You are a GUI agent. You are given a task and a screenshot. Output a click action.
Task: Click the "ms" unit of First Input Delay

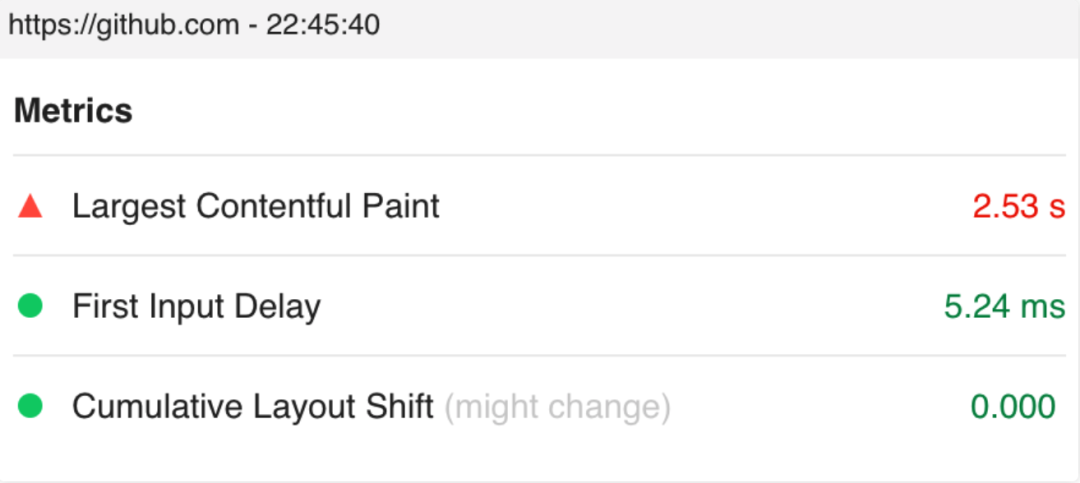1042,307
